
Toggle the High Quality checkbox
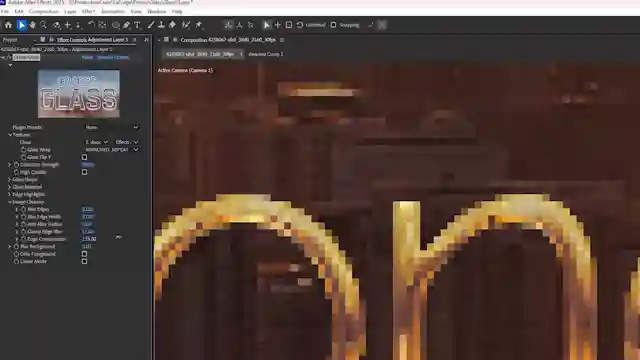tap(84, 172)
